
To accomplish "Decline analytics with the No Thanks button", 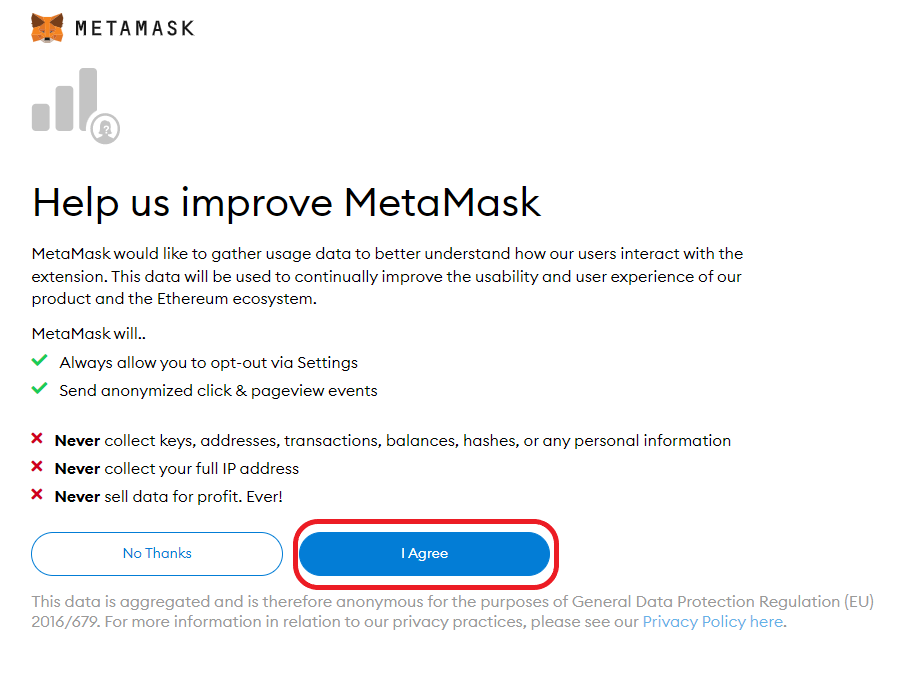I will click(x=157, y=554).
